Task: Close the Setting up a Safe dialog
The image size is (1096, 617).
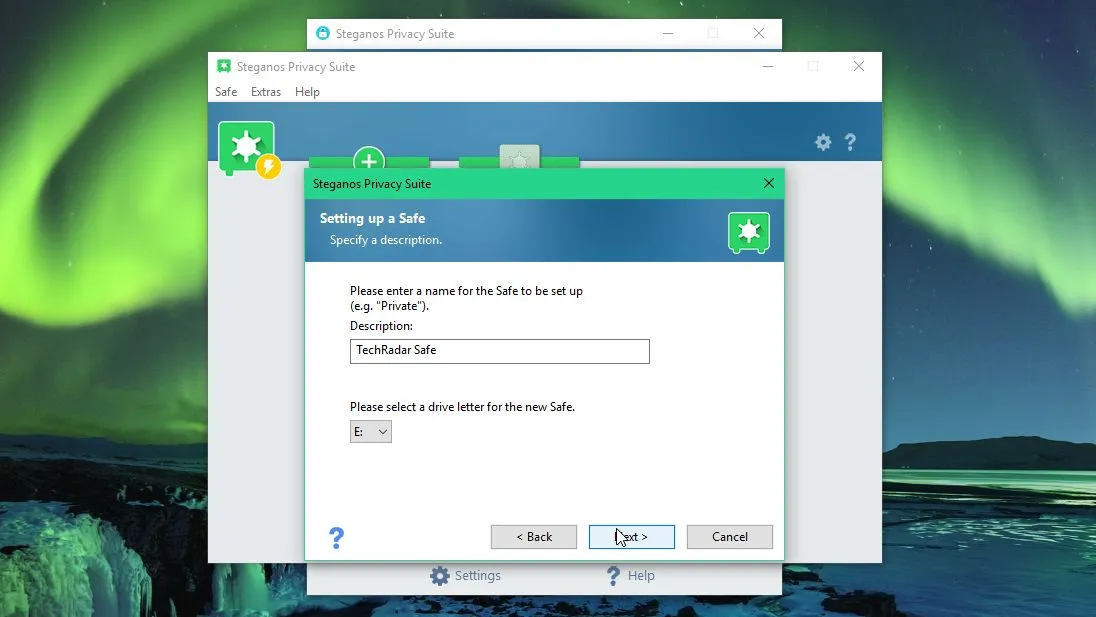Action: click(769, 183)
